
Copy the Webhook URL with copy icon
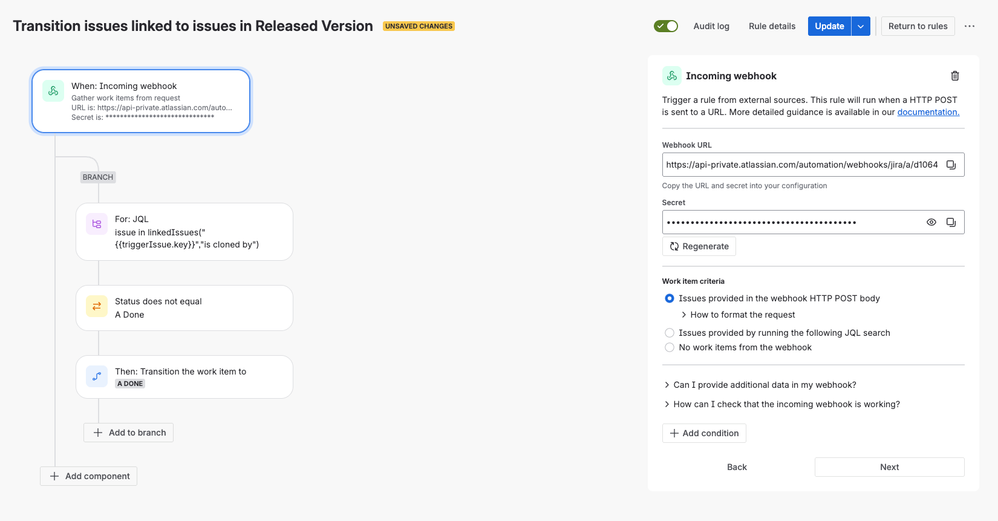pyautogui.click(x=951, y=165)
